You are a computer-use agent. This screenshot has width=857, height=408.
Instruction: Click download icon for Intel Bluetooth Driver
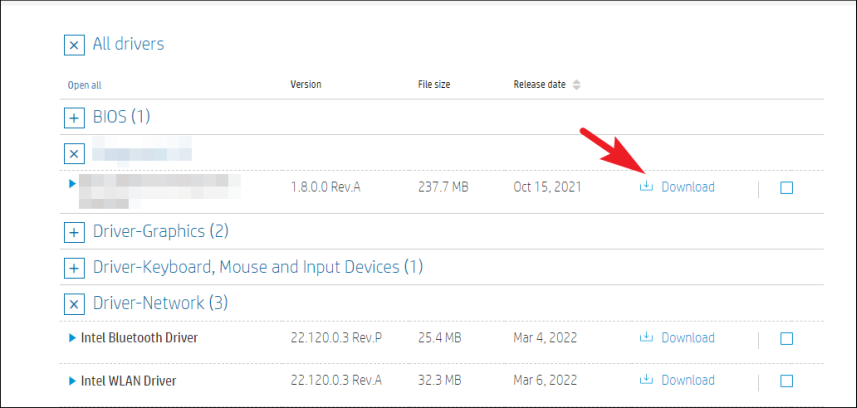pyautogui.click(x=646, y=338)
